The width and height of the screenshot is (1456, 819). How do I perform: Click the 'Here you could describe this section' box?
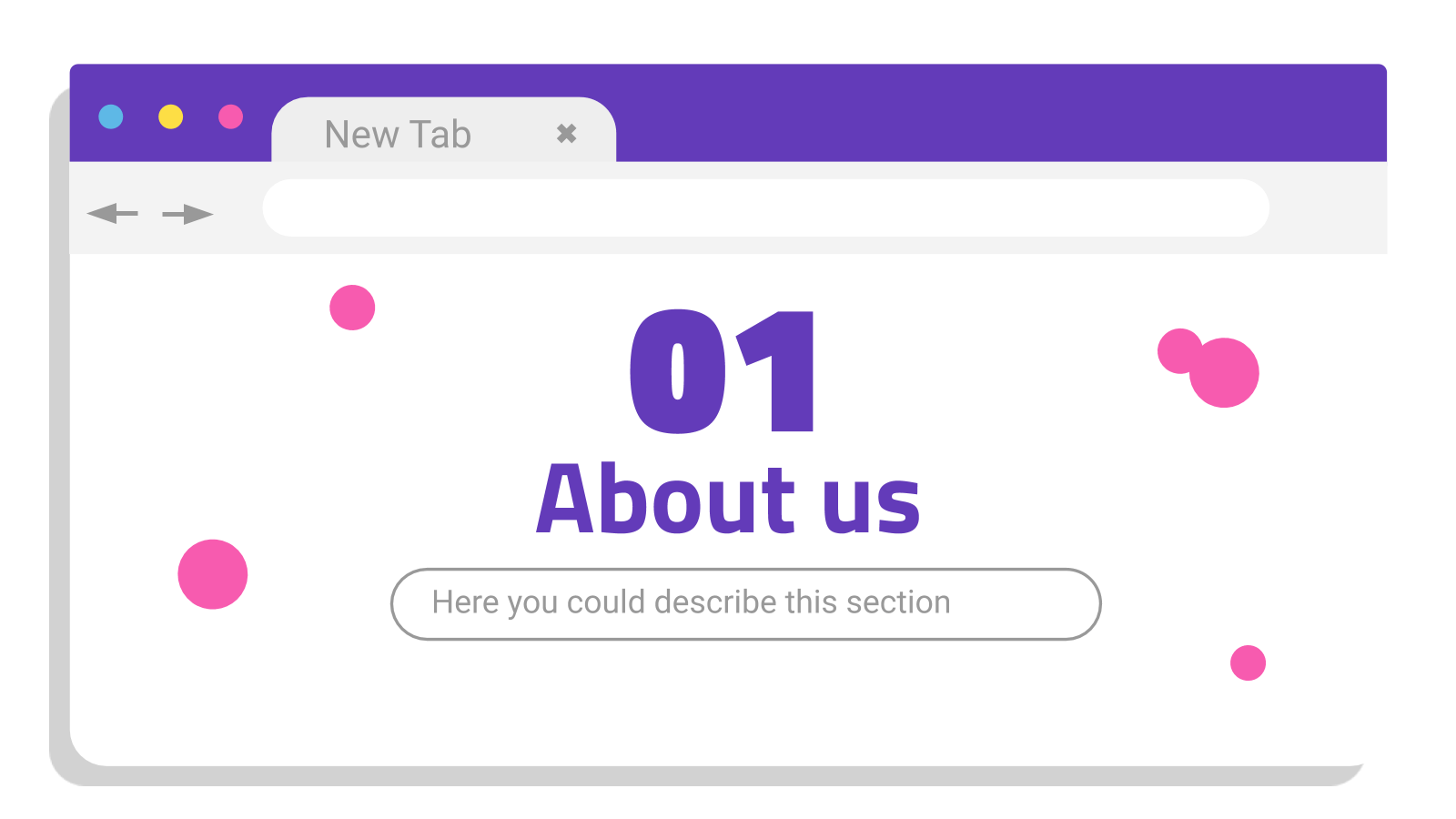coord(745,604)
